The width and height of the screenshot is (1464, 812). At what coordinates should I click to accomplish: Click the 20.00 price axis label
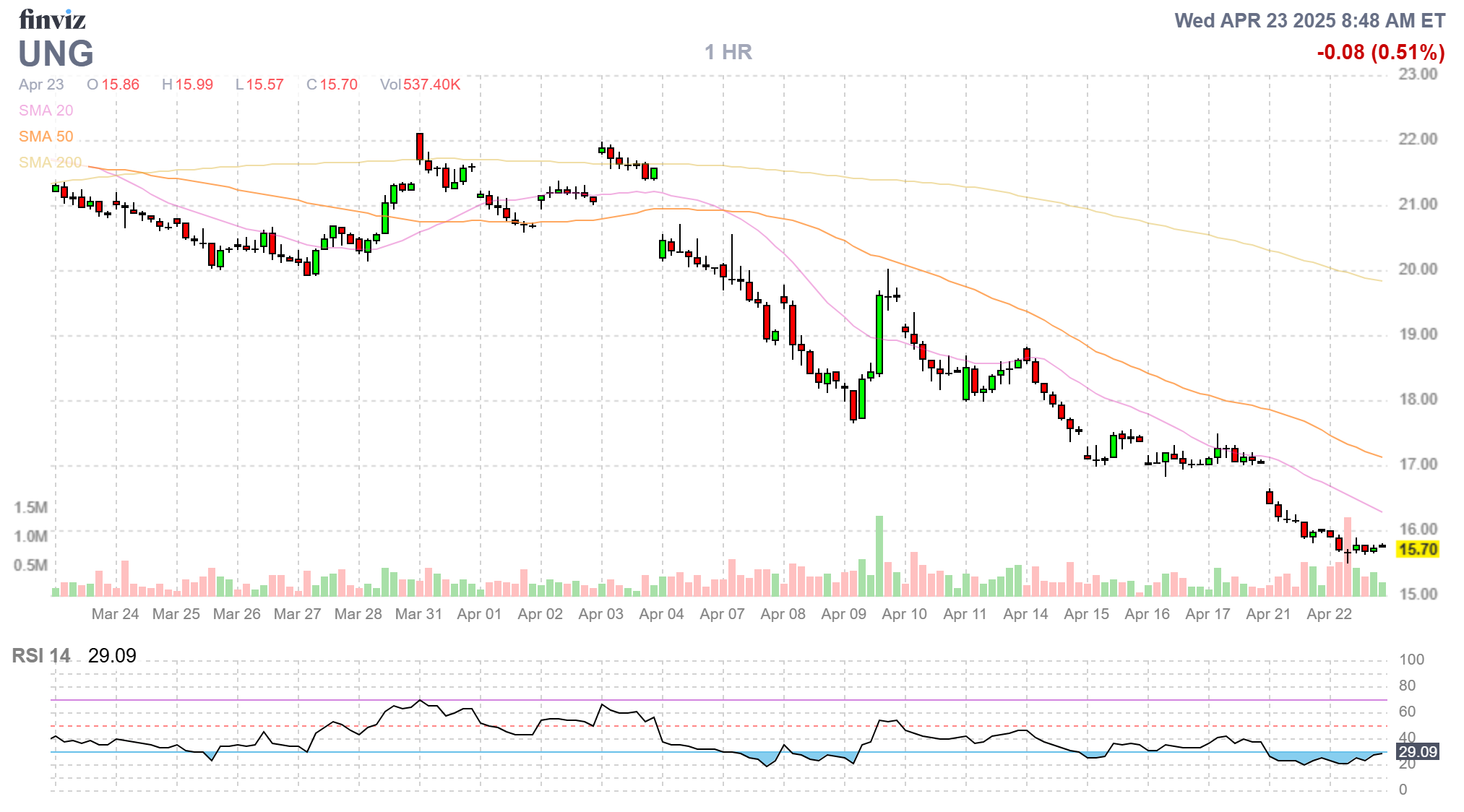pos(1417,269)
